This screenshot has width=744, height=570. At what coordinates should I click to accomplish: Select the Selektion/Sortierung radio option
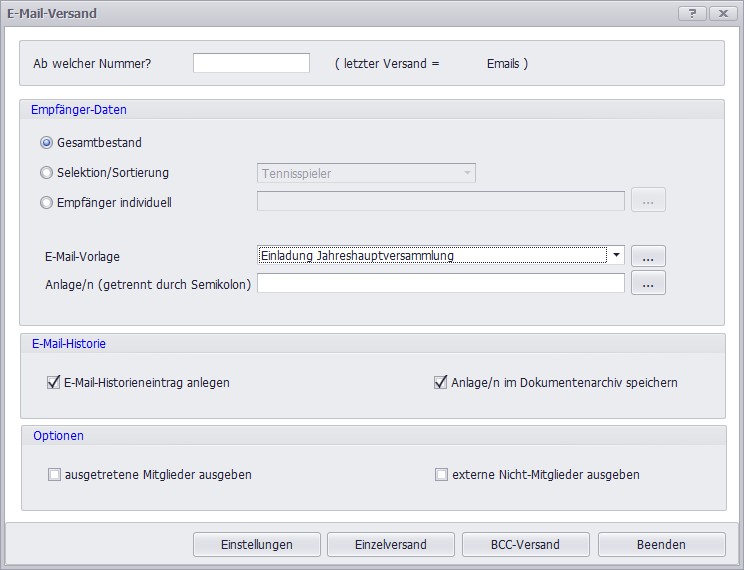(x=47, y=173)
